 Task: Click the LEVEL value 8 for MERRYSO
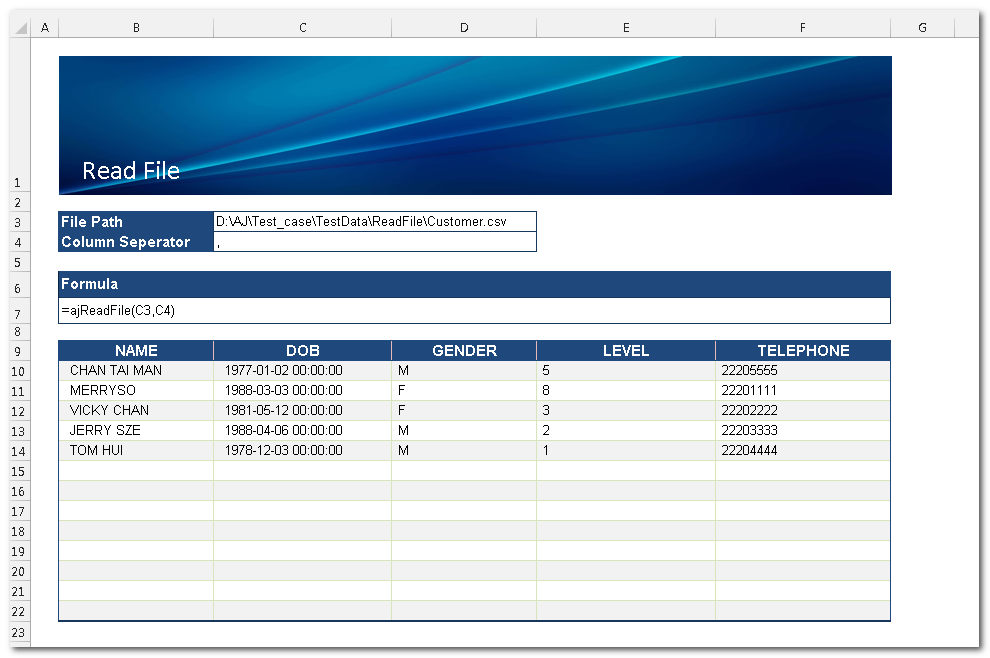point(625,391)
